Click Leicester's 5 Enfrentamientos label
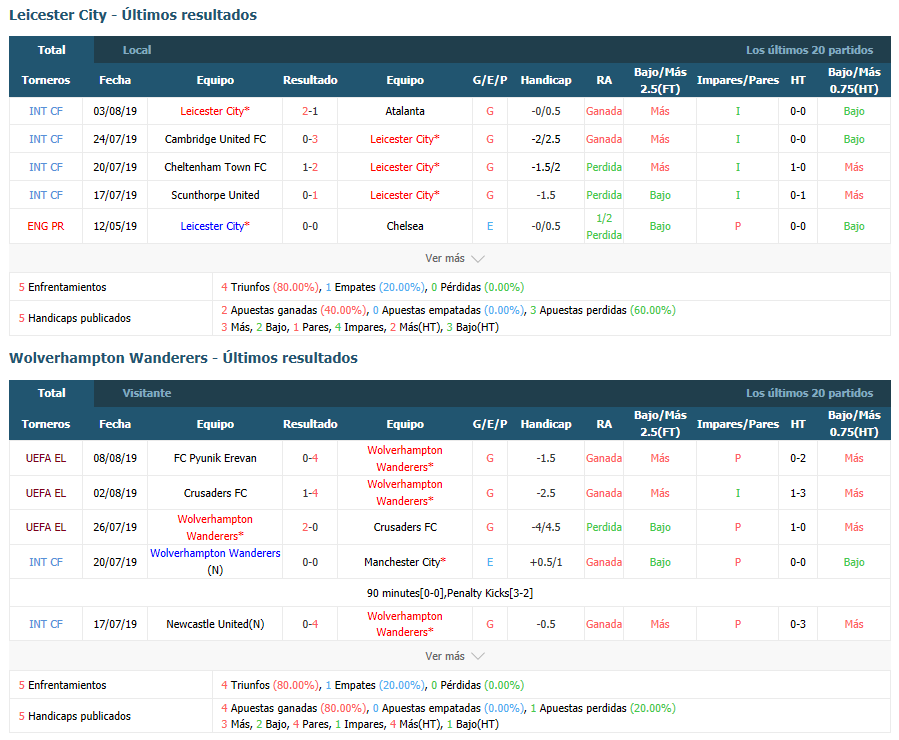The width and height of the screenshot is (899, 740). tap(62, 287)
